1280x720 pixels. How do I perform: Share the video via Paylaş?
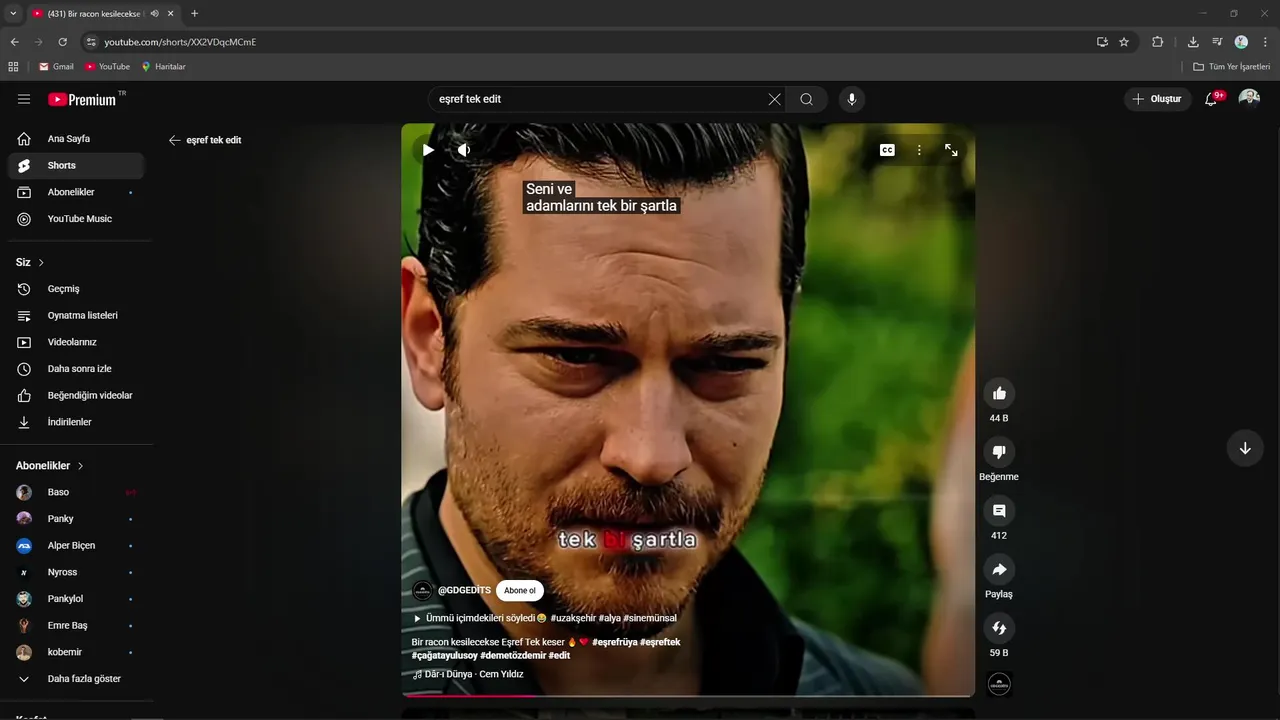pos(999,569)
